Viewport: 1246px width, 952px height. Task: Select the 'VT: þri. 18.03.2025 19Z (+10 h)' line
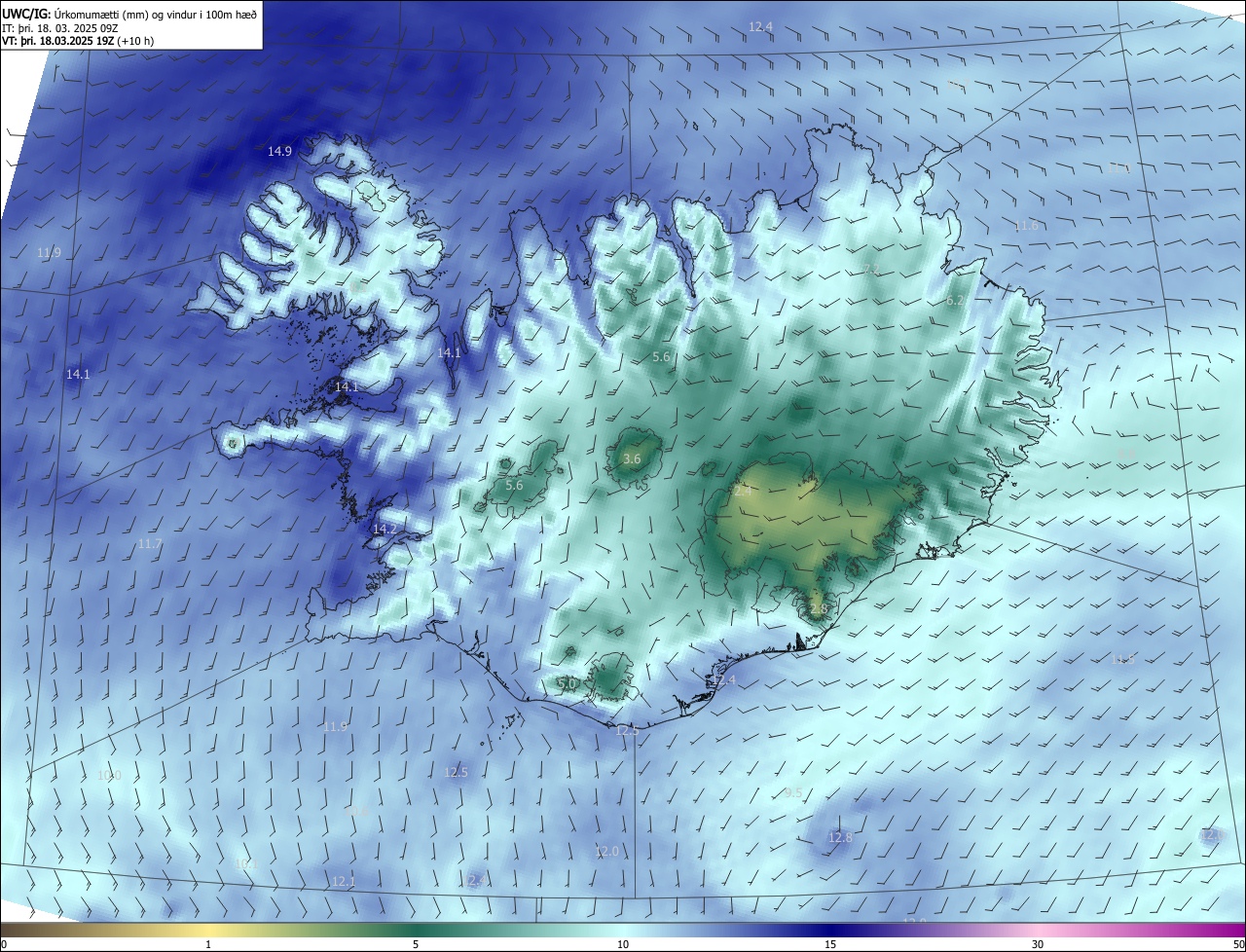78,41
